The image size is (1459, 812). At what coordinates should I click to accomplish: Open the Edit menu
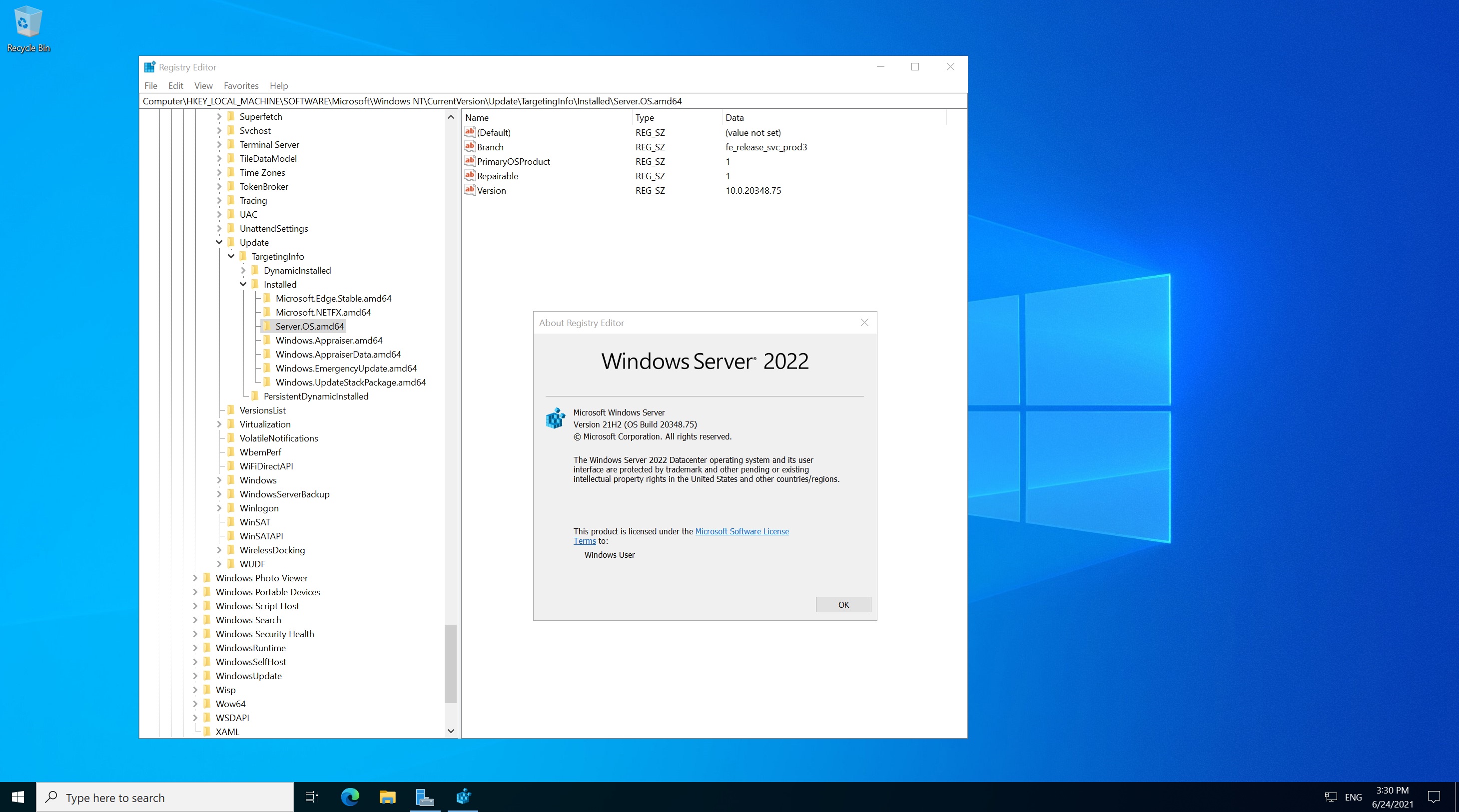pyautogui.click(x=175, y=85)
